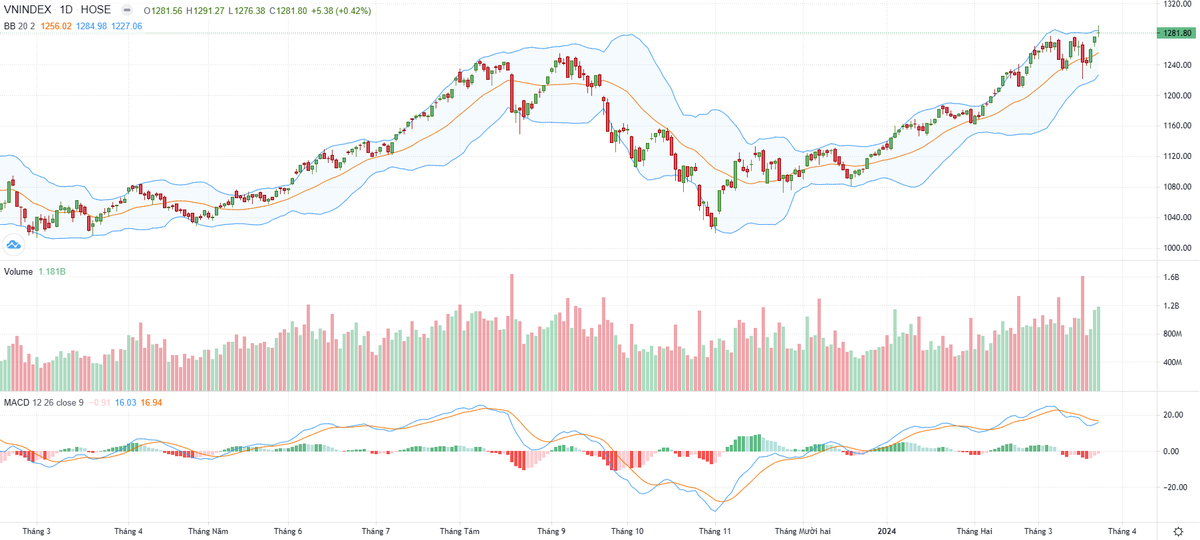Click the 1.6B volume axis label
Viewport: 1200px width, 540px height.
click(x=1172, y=277)
